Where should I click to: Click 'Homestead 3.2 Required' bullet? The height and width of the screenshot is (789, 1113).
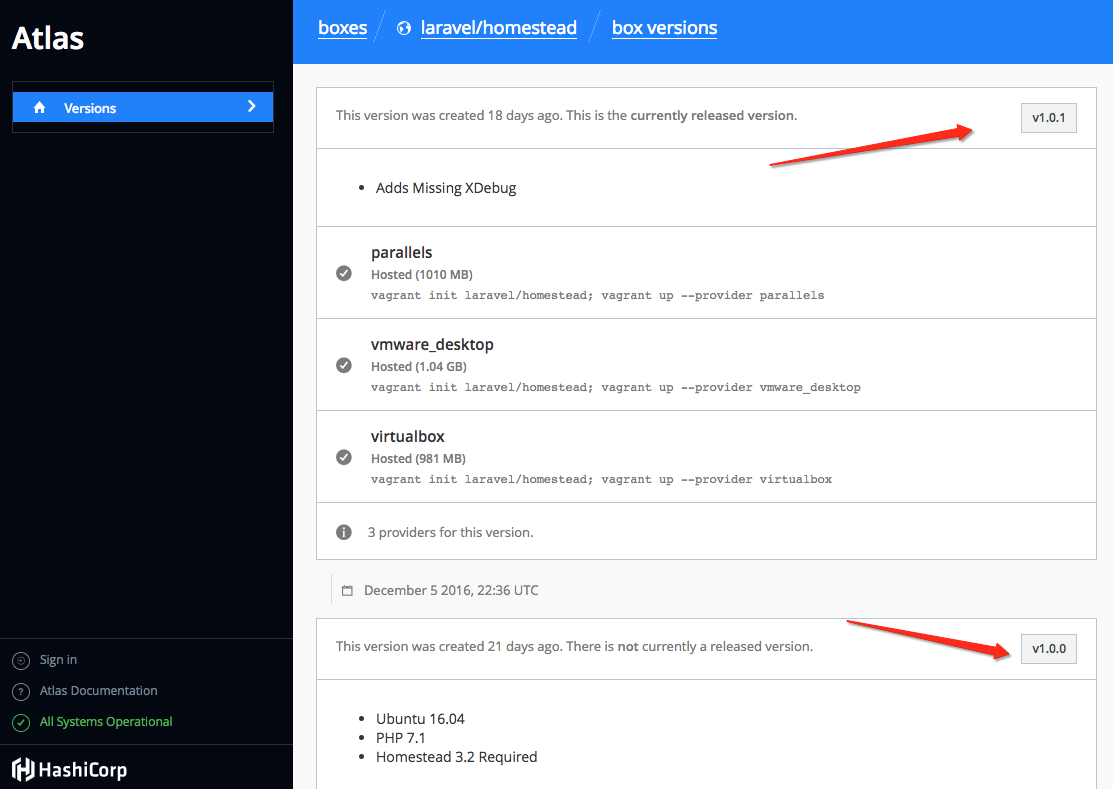456,757
